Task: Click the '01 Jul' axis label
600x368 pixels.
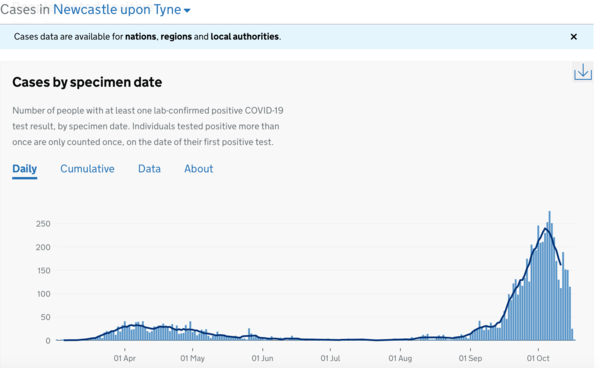Action: pos(330,358)
